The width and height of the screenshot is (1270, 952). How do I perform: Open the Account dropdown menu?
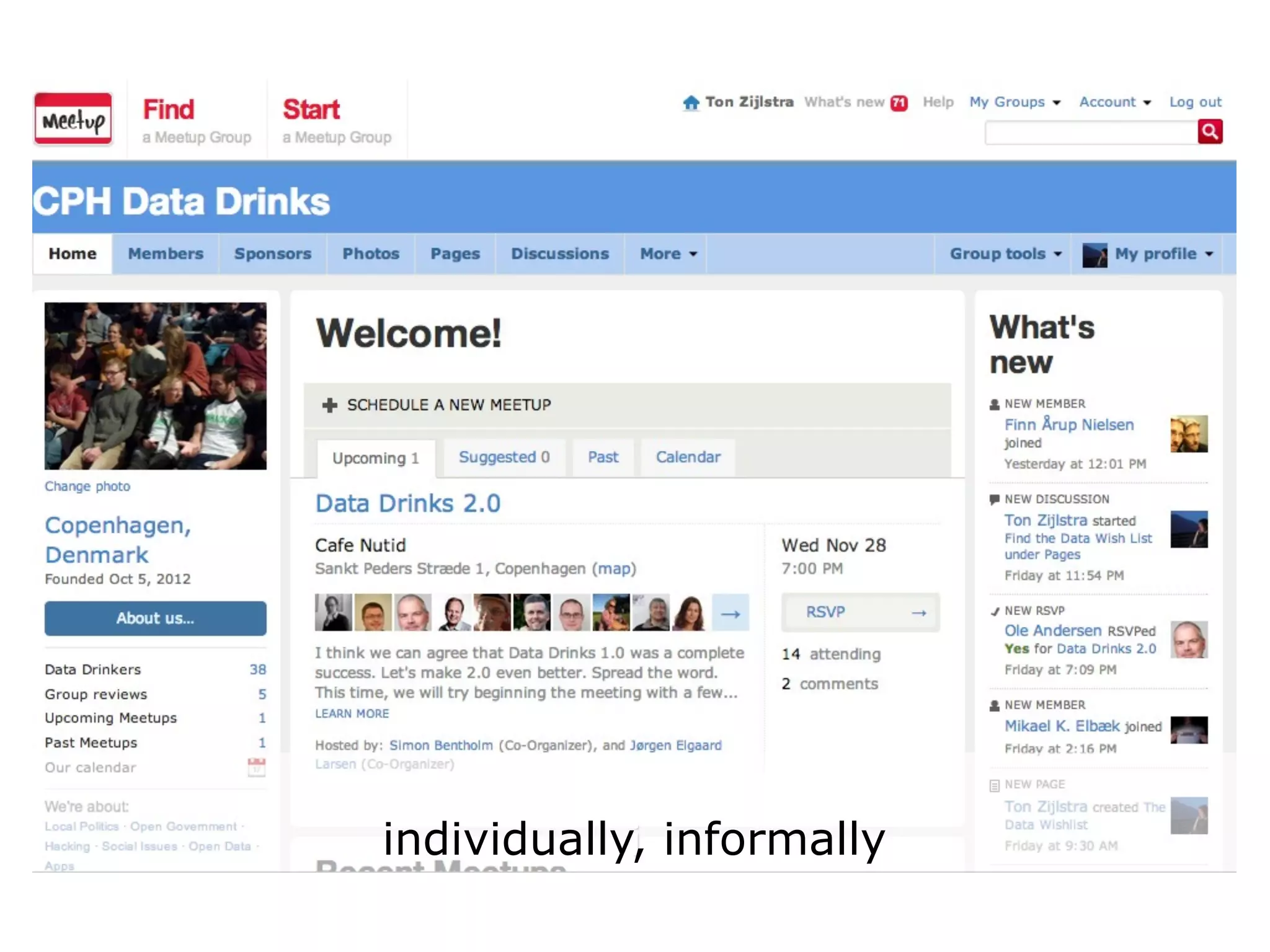coord(1115,102)
